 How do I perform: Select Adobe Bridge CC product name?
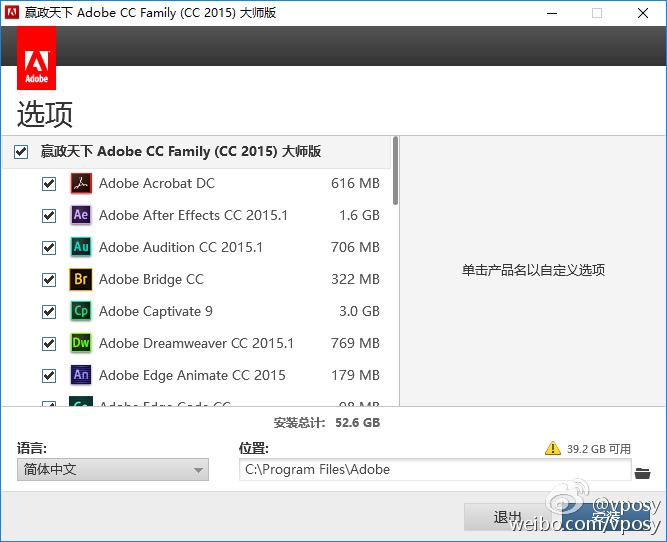click(x=151, y=279)
